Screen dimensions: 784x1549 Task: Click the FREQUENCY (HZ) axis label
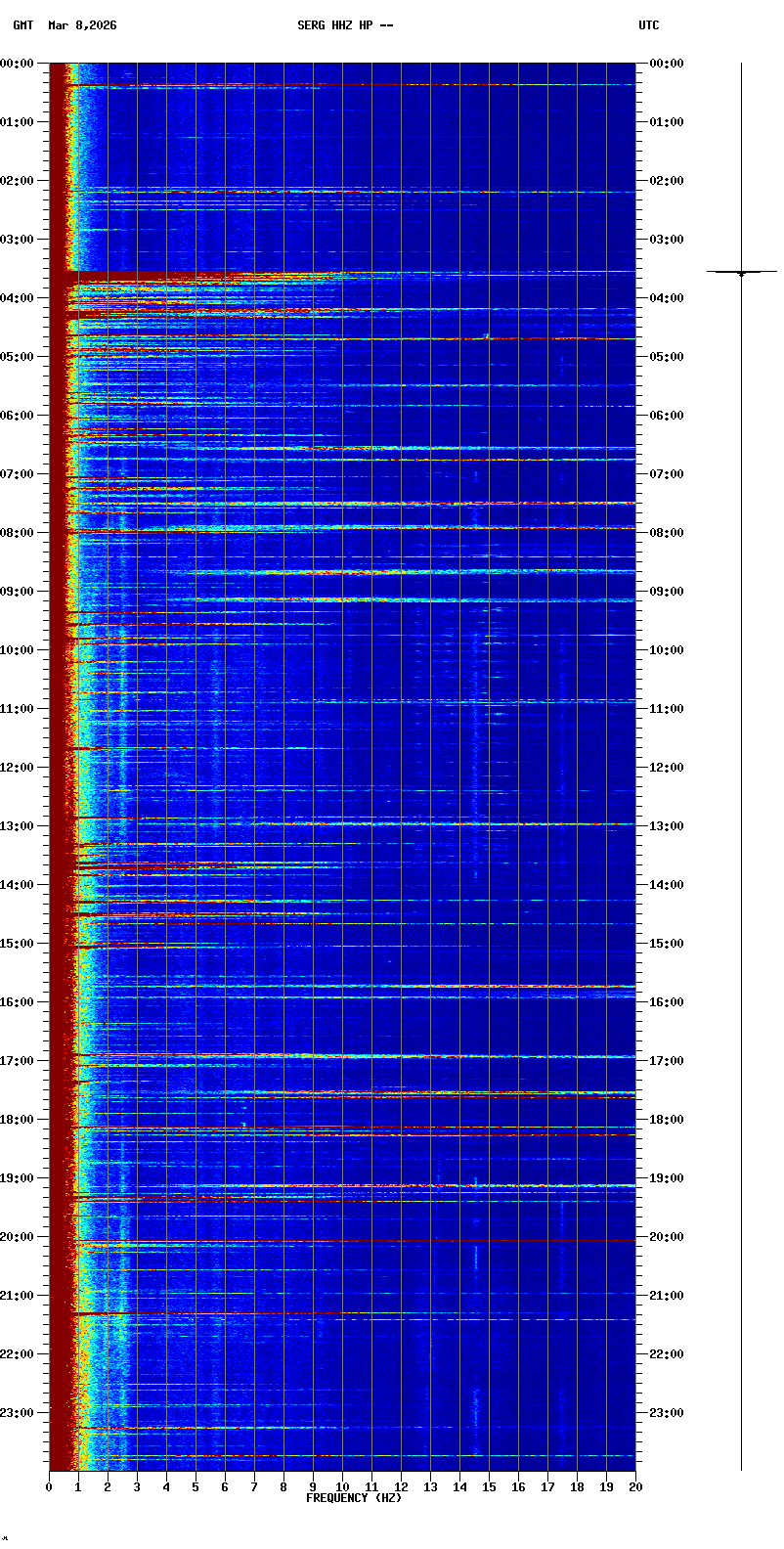tap(353, 1498)
